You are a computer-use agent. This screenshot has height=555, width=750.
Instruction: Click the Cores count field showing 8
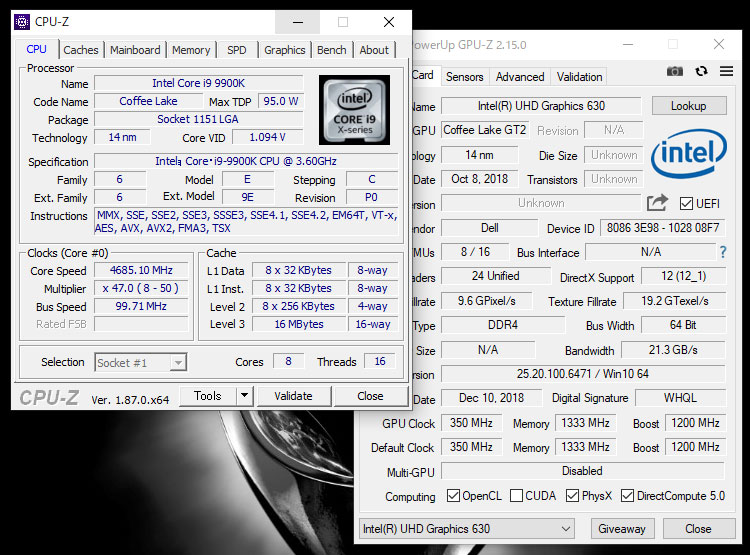(x=288, y=361)
